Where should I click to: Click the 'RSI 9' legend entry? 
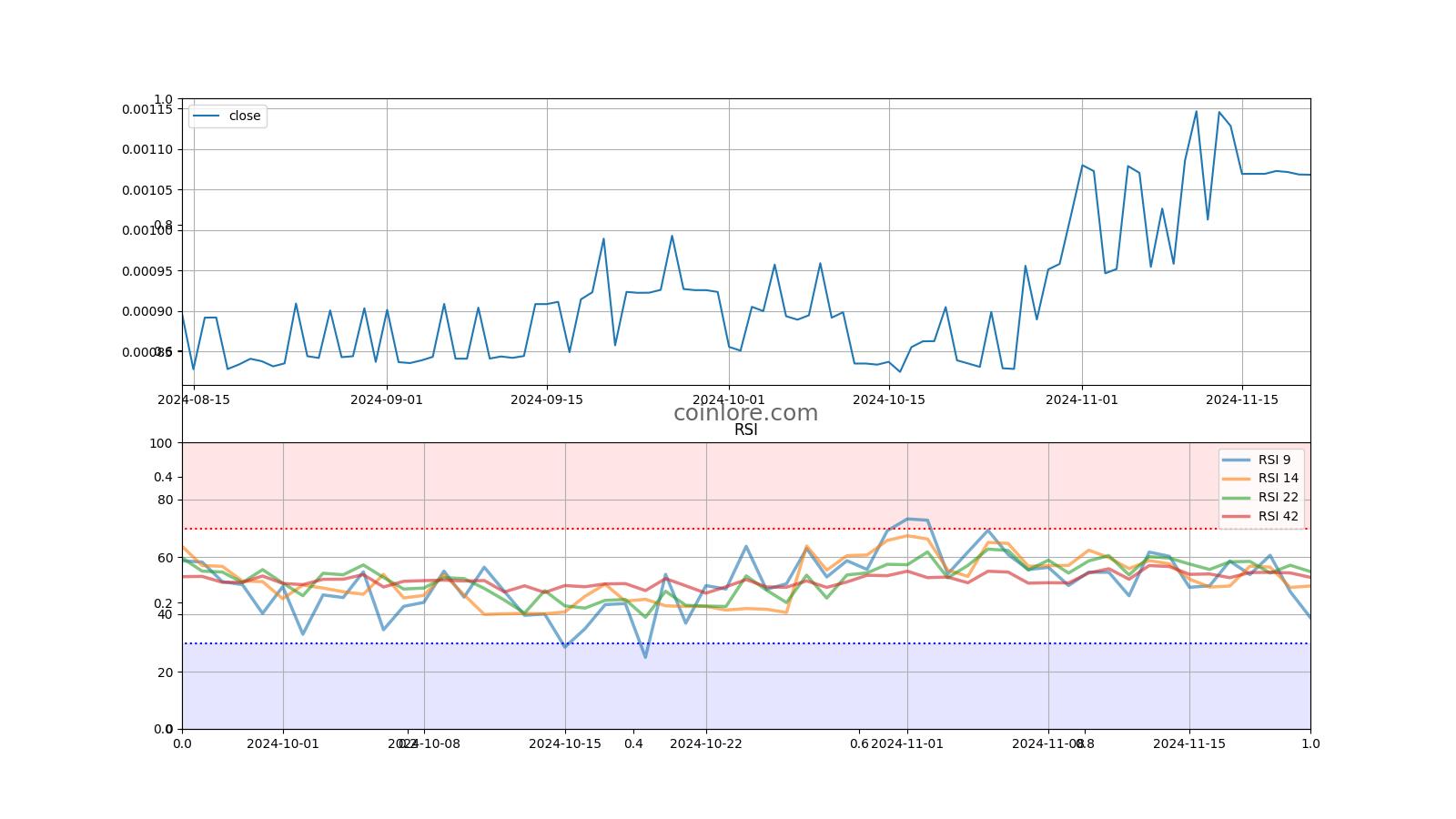1274,460
